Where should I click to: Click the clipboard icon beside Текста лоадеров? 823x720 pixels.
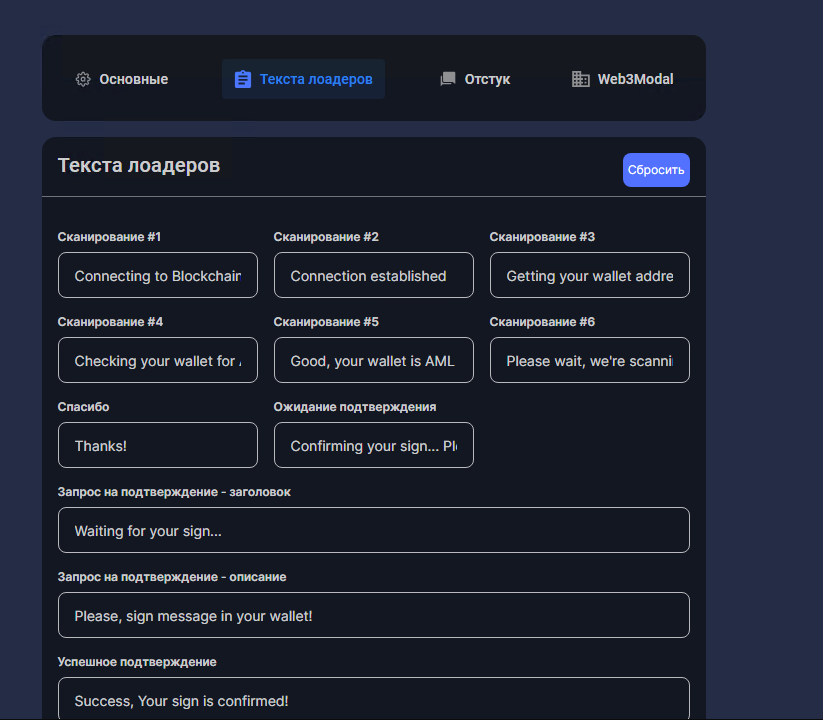[242, 79]
